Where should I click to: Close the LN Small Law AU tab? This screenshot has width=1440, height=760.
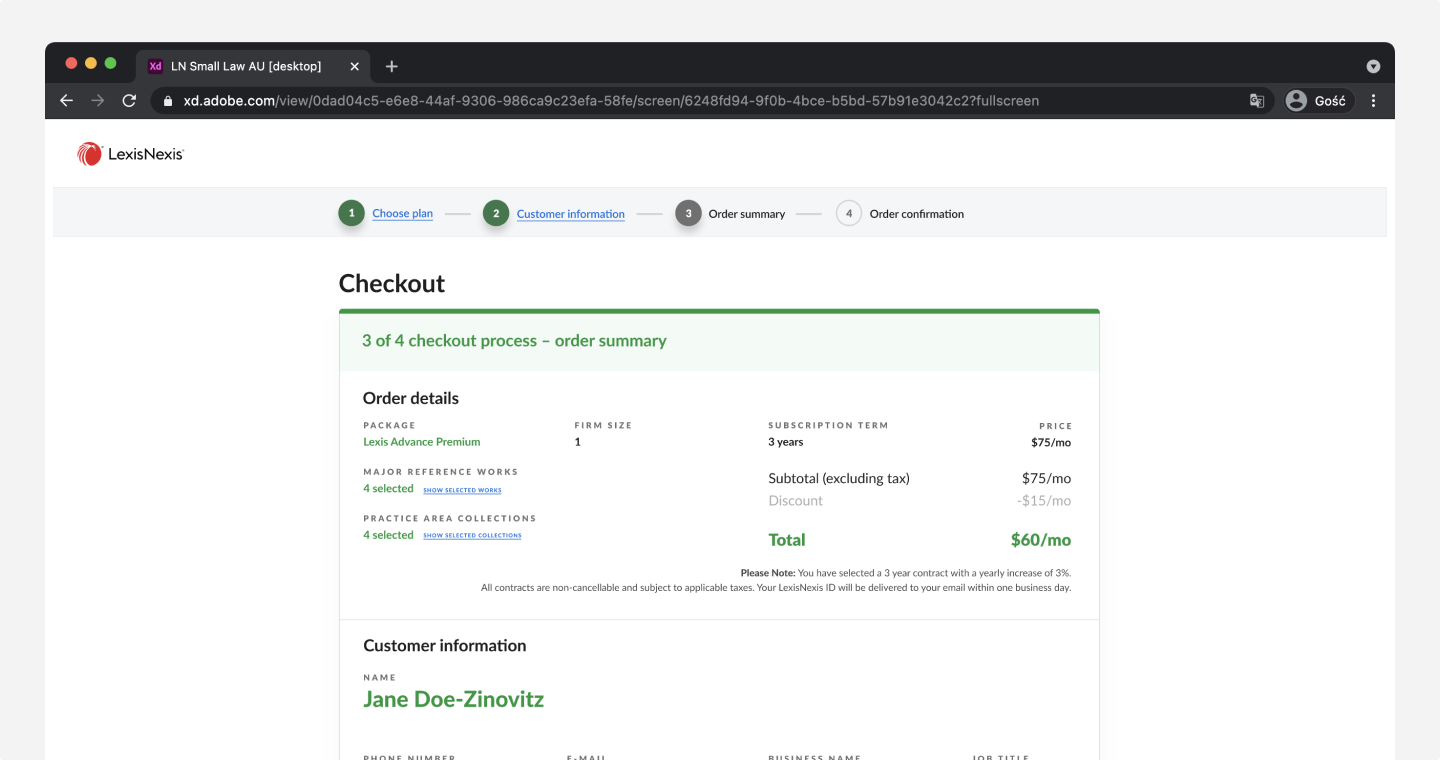[354, 66]
